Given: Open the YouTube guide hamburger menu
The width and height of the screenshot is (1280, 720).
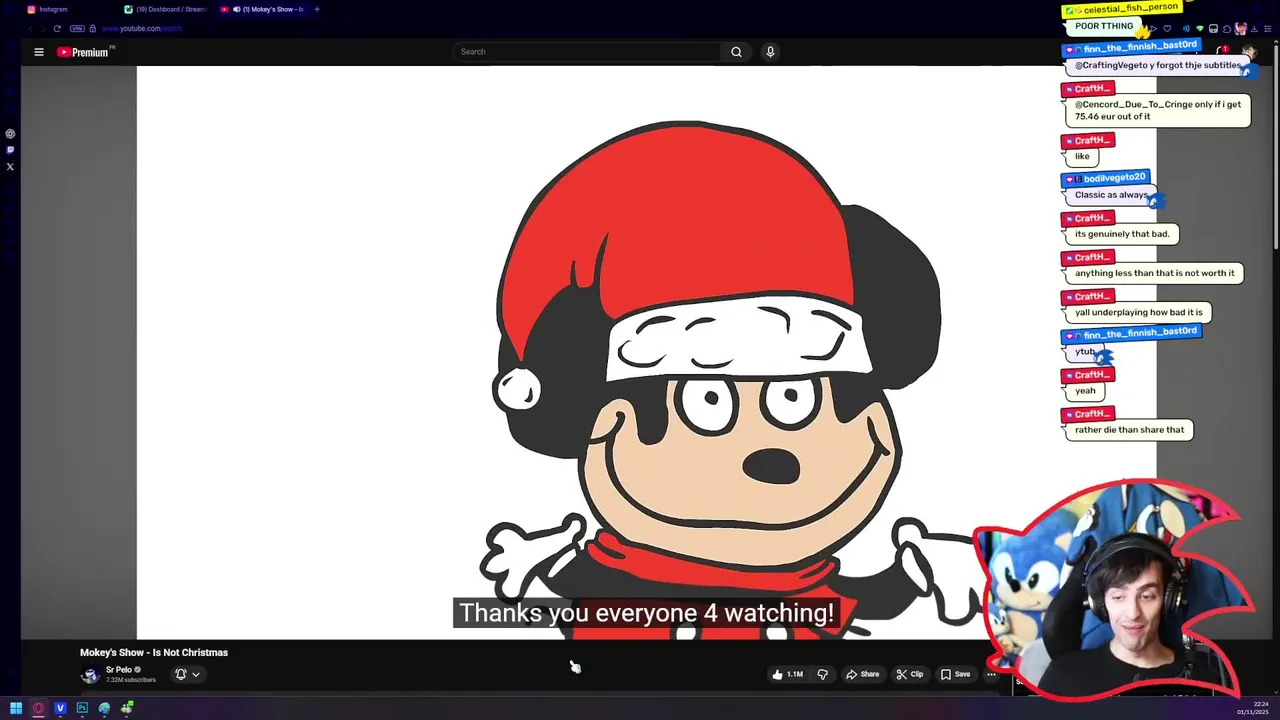Looking at the screenshot, I should (39, 52).
